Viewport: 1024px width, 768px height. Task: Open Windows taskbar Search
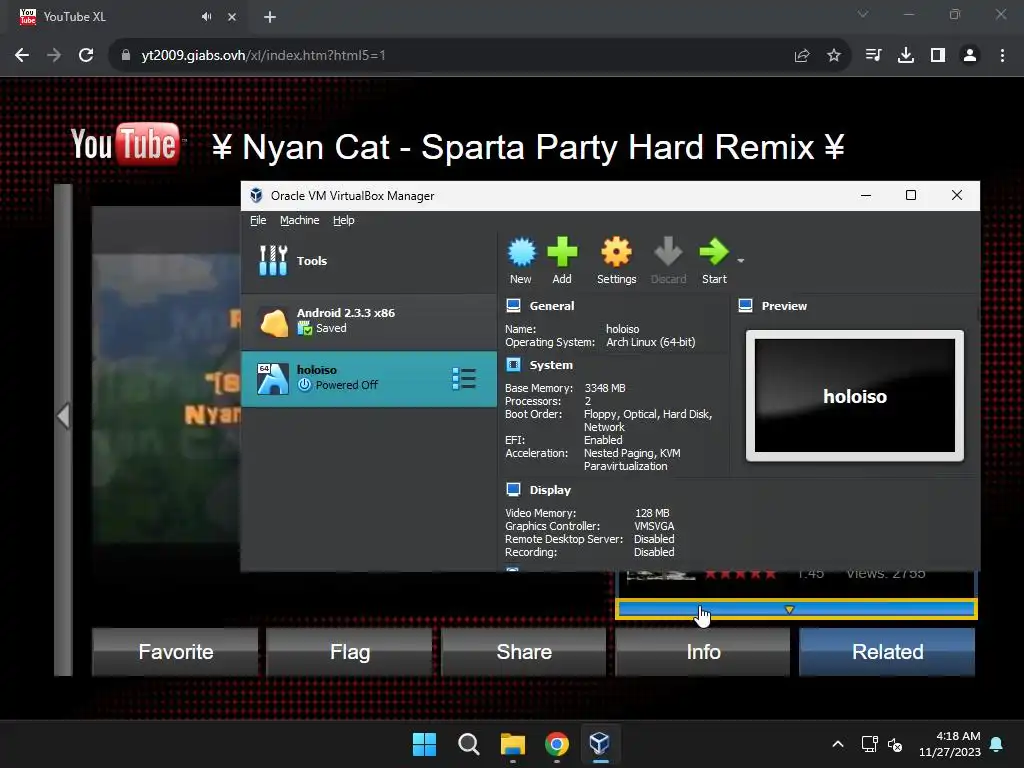(468, 744)
